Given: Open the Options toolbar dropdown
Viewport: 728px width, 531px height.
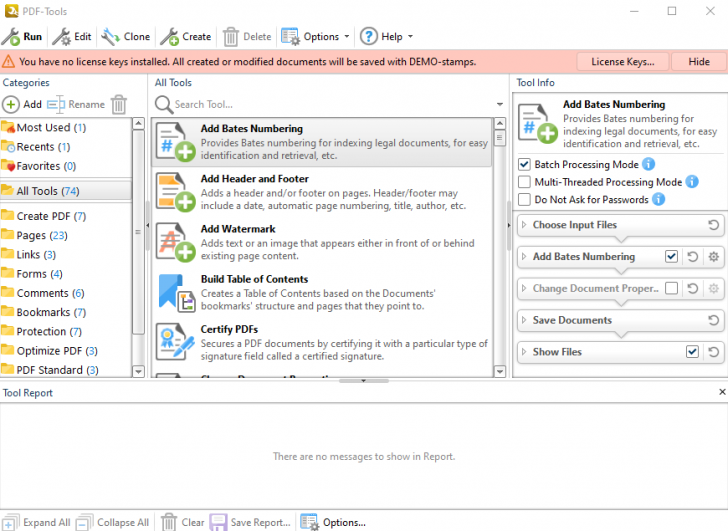Looking at the screenshot, I should (315, 37).
